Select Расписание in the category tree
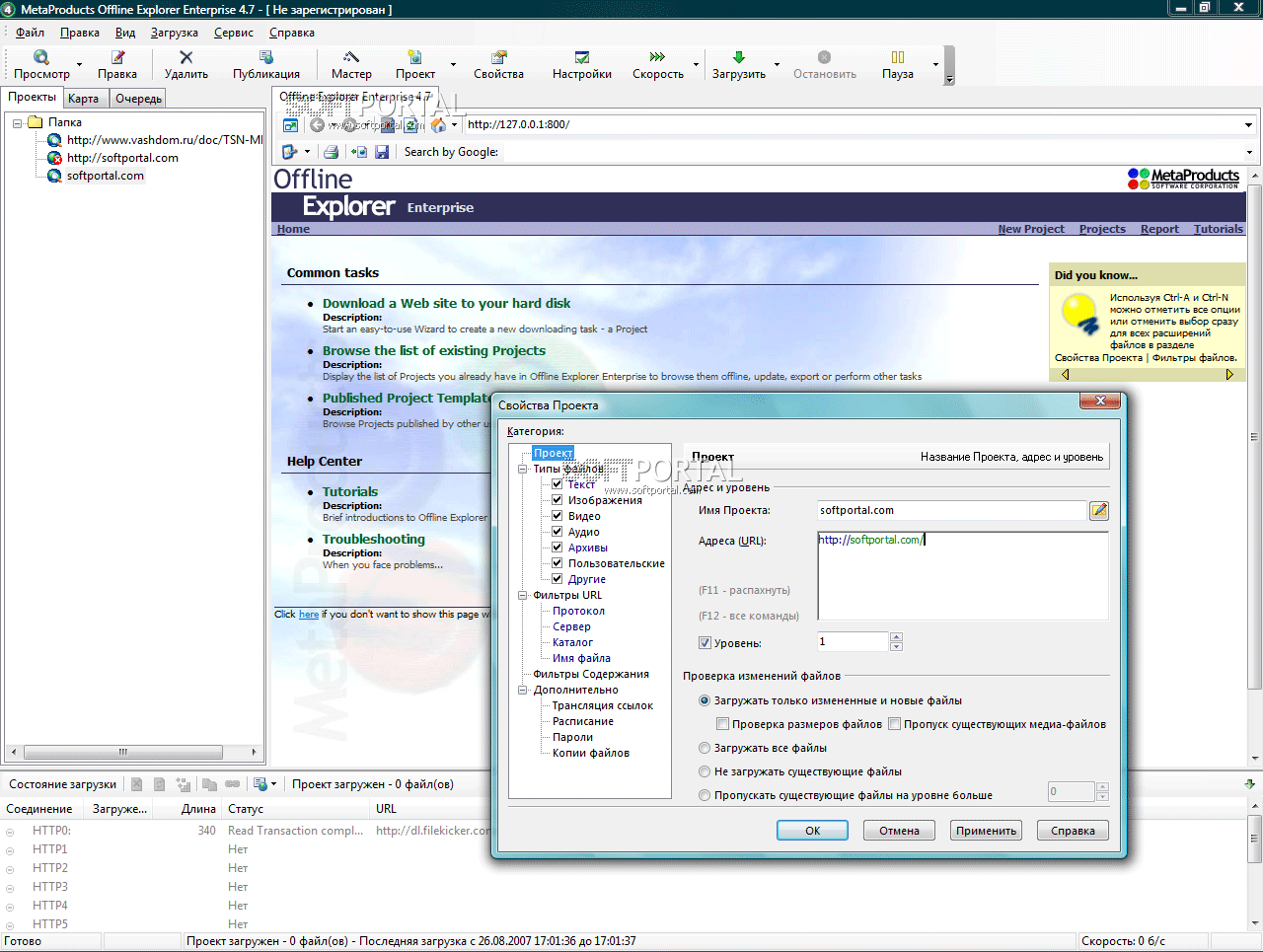The width and height of the screenshot is (1263, 952). (x=583, y=721)
